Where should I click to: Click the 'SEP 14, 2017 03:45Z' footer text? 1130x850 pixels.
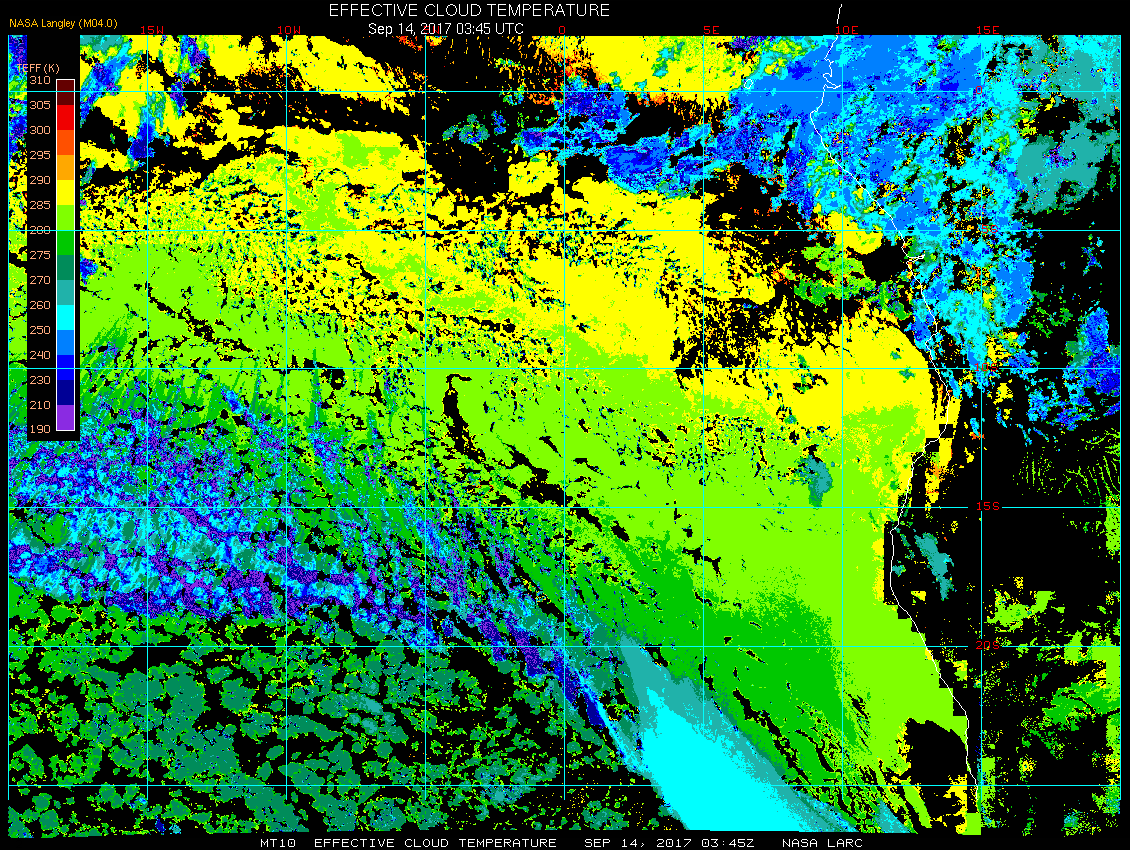point(669,843)
